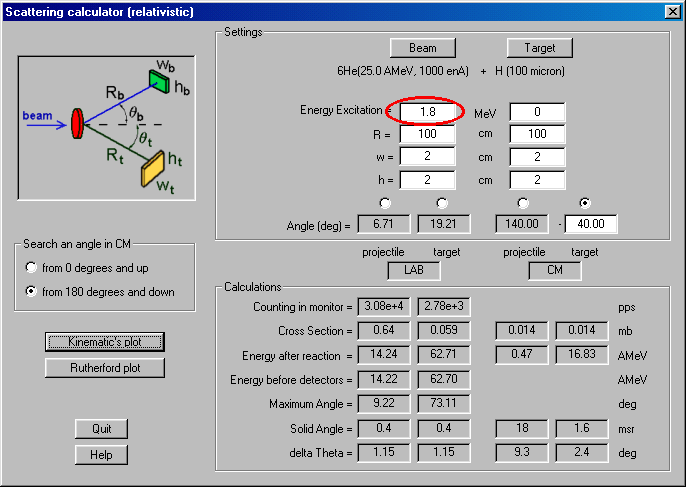
Task: Select 'from 0 degrees and up'
Action: tap(34, 268)
